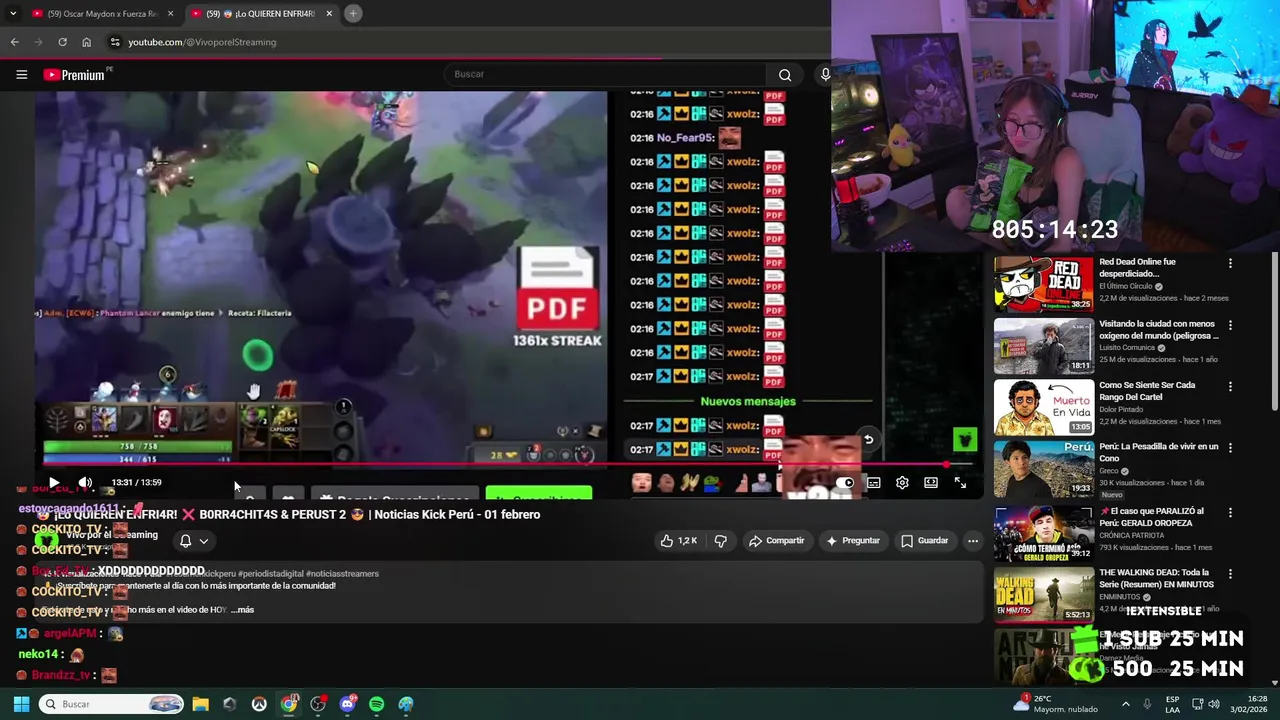The image size is (1280, 720).
Task: Click the YouTube Premium logo
Action: [74, 75]
